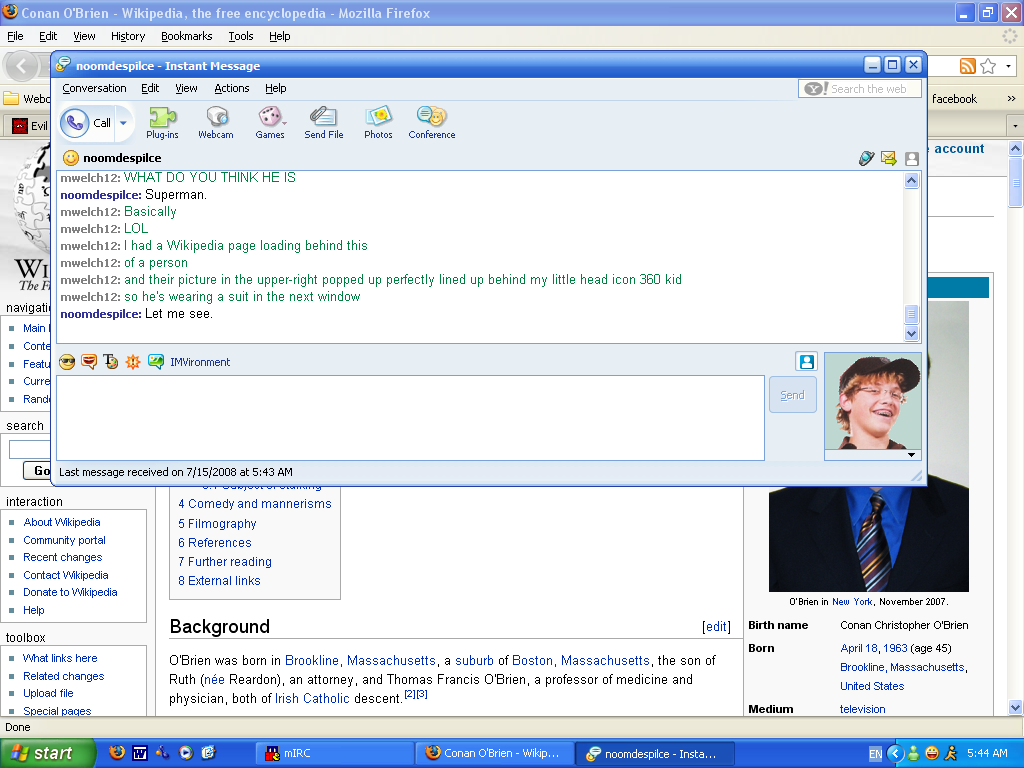Open the dropdown arrow beside the star

[x=1008, y=66]
